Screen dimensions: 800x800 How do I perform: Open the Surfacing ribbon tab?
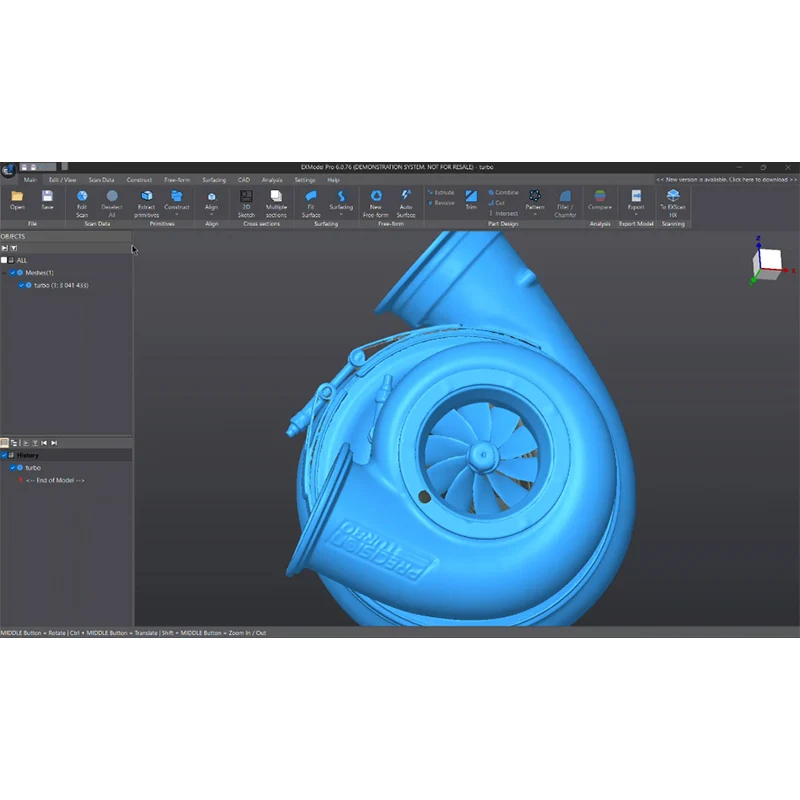[x=214, y=180]
